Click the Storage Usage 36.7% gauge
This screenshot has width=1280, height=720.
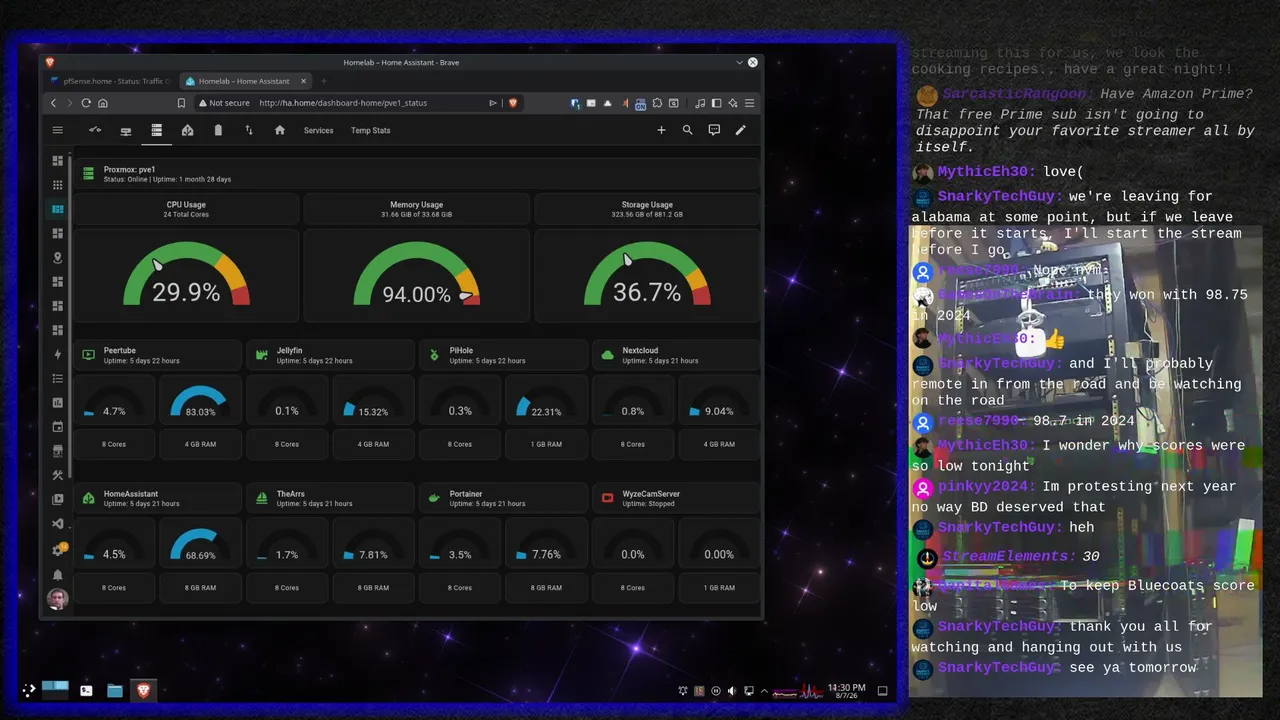(647, 273)
